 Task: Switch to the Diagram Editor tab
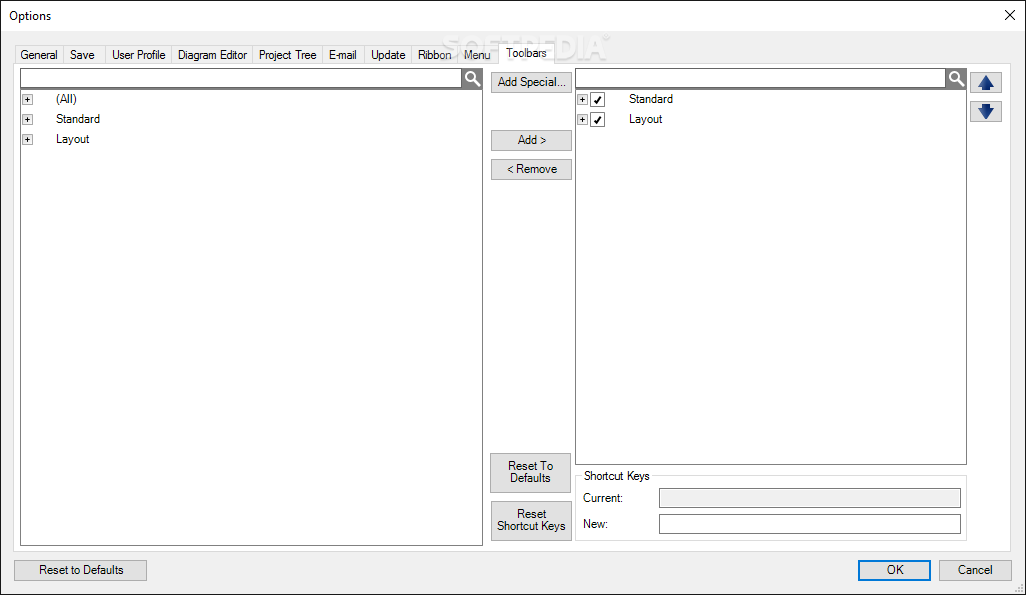[213, 55]
